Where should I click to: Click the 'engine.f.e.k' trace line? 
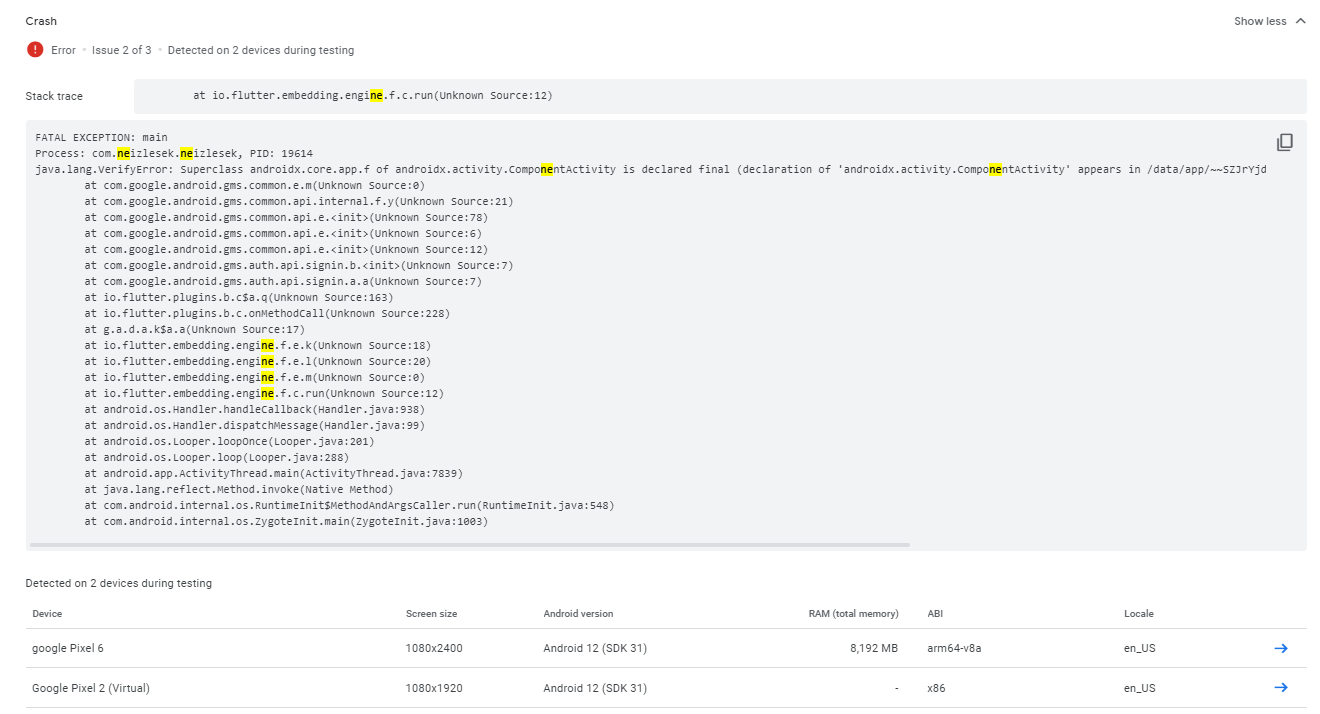click(x=257, y=345)
